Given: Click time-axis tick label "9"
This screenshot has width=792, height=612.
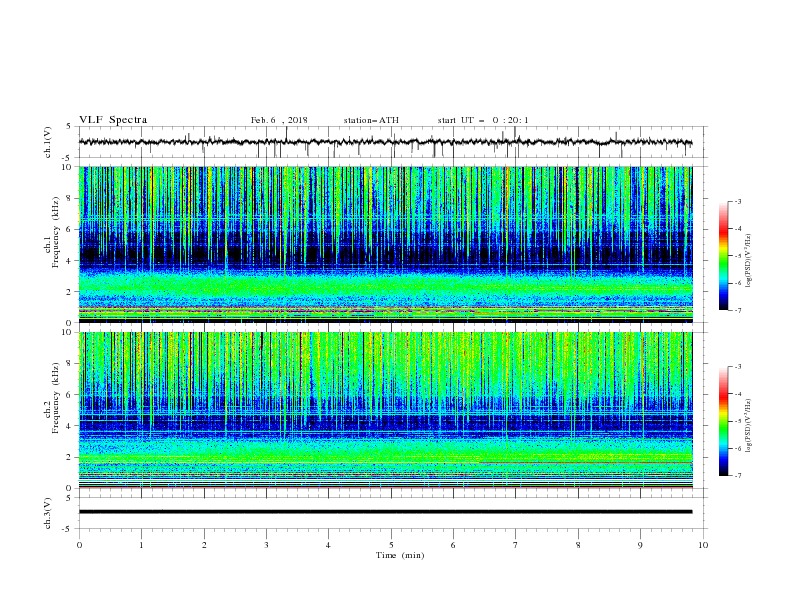Looking at the screenshot, I should point(640,545).
